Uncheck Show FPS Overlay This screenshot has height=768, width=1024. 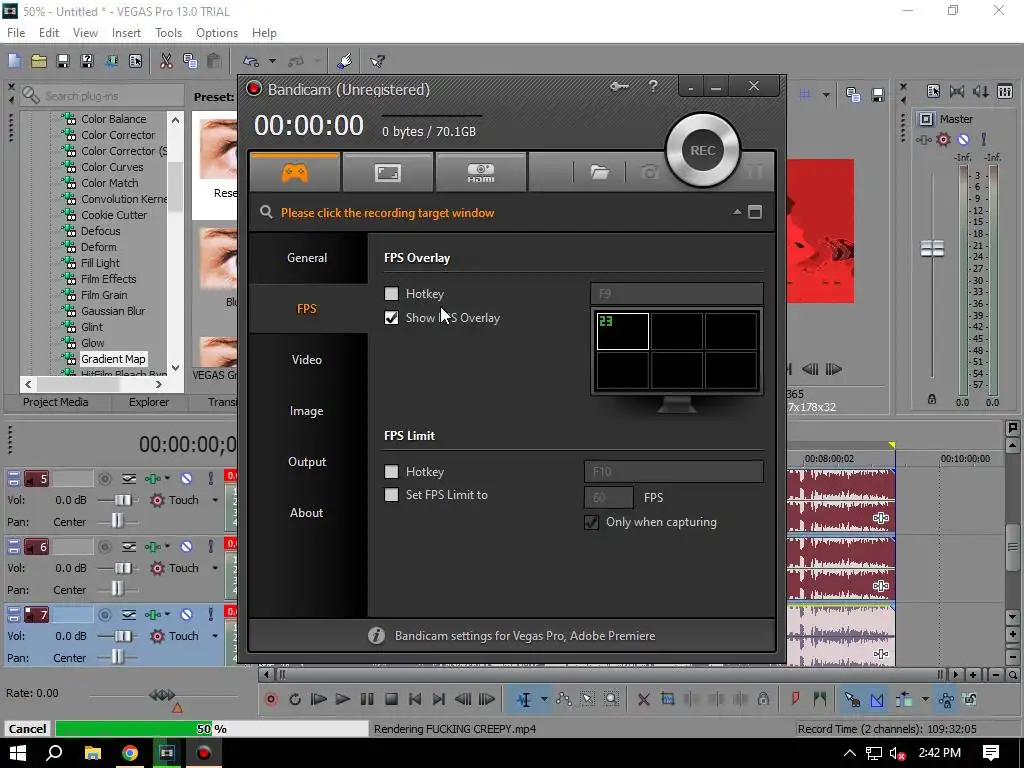pos(391,317)
